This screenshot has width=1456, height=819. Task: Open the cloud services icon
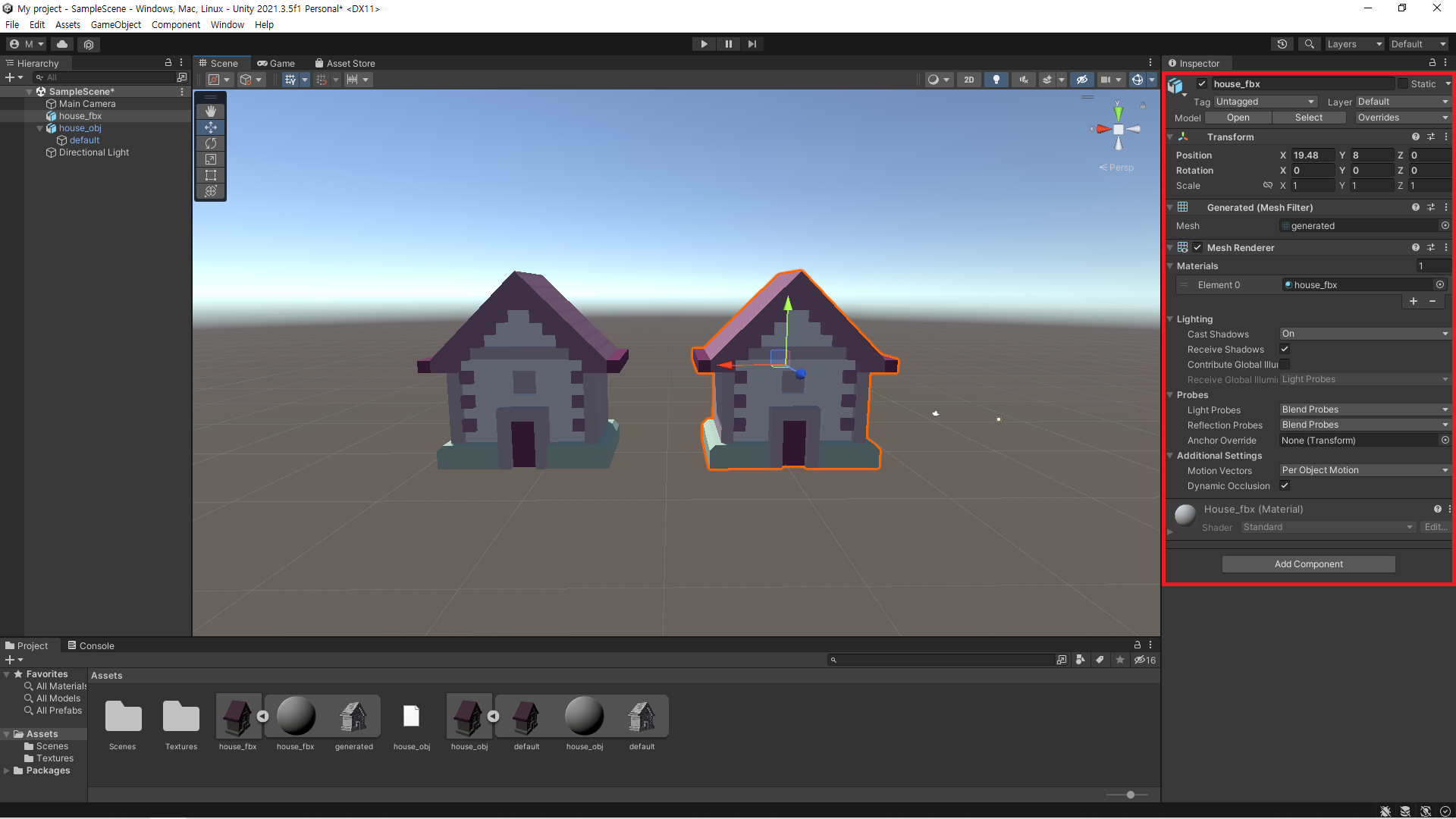pos(62,44)
